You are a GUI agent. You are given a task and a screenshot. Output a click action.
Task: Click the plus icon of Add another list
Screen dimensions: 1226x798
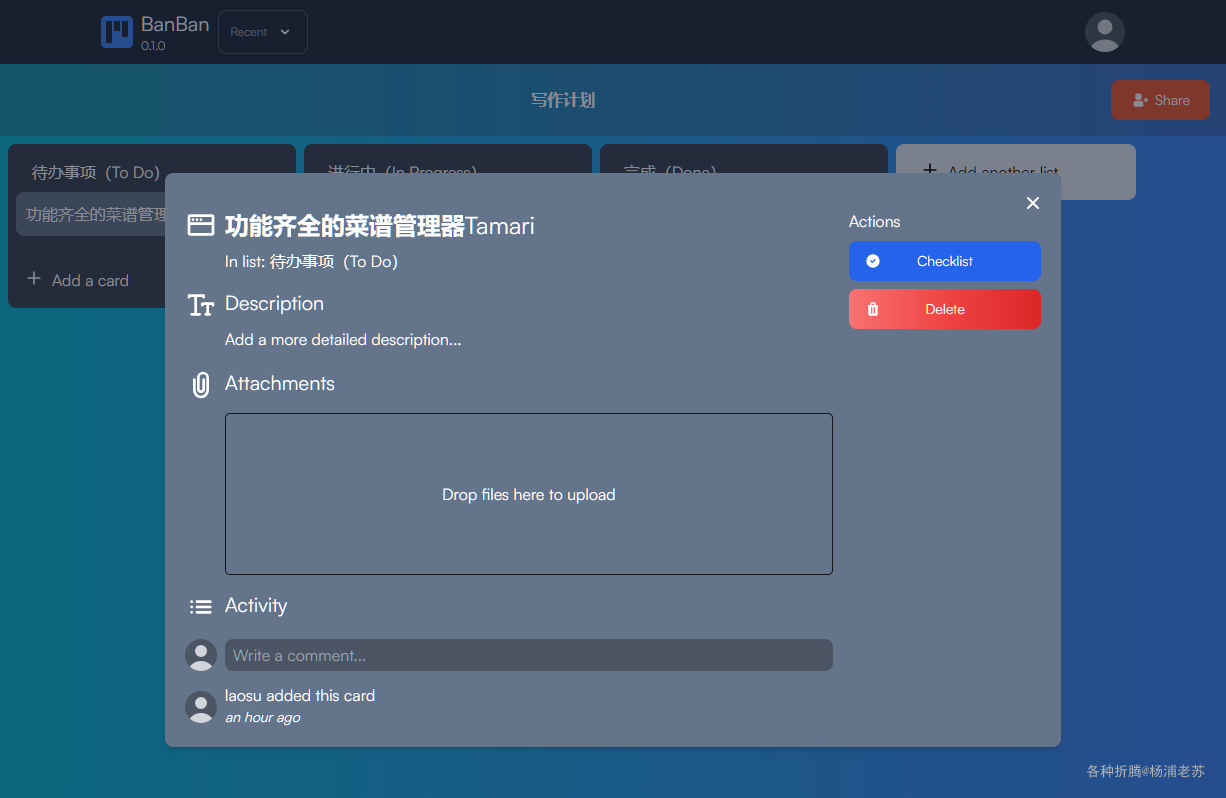point(930,171)
